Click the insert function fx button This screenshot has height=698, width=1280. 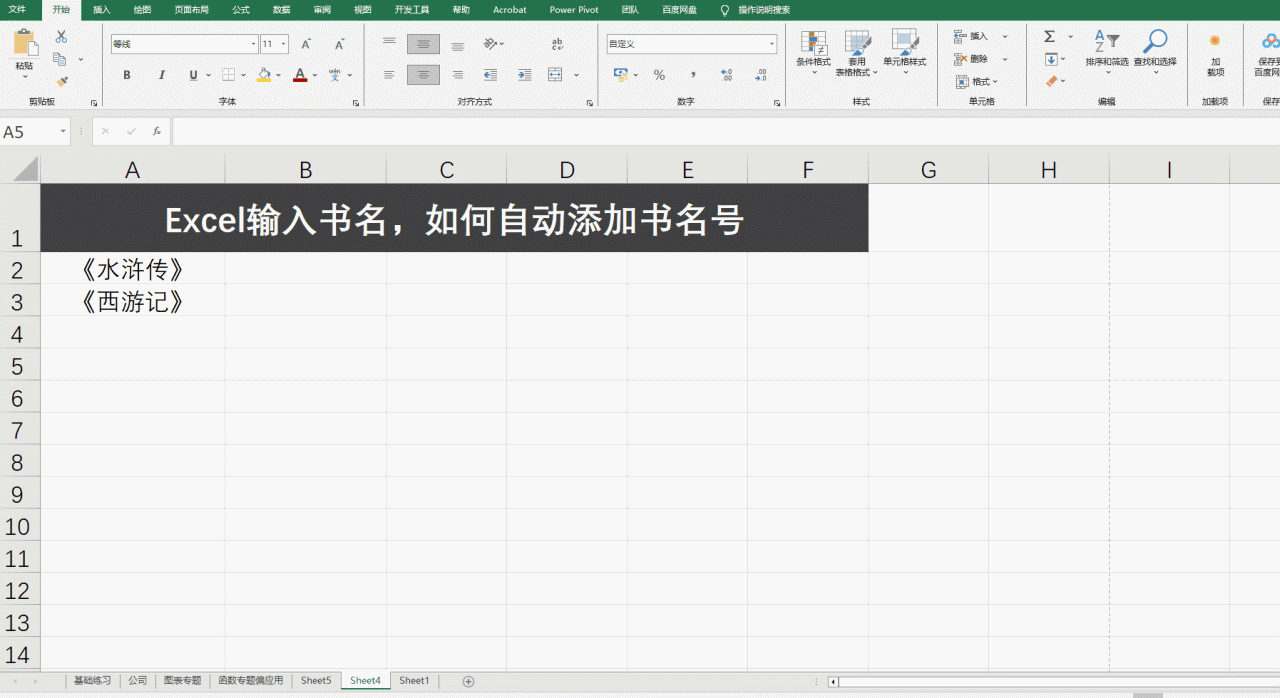click(x=157, y=132)
